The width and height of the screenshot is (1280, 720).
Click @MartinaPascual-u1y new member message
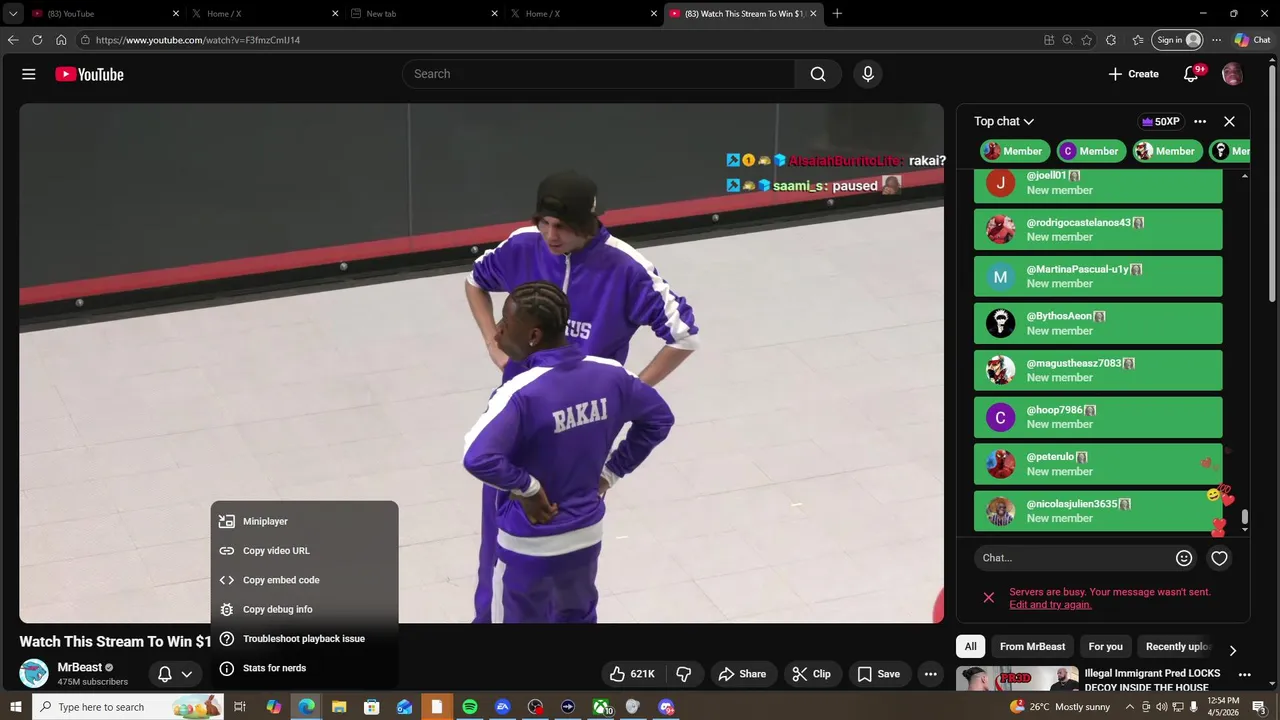point(1098,276)
